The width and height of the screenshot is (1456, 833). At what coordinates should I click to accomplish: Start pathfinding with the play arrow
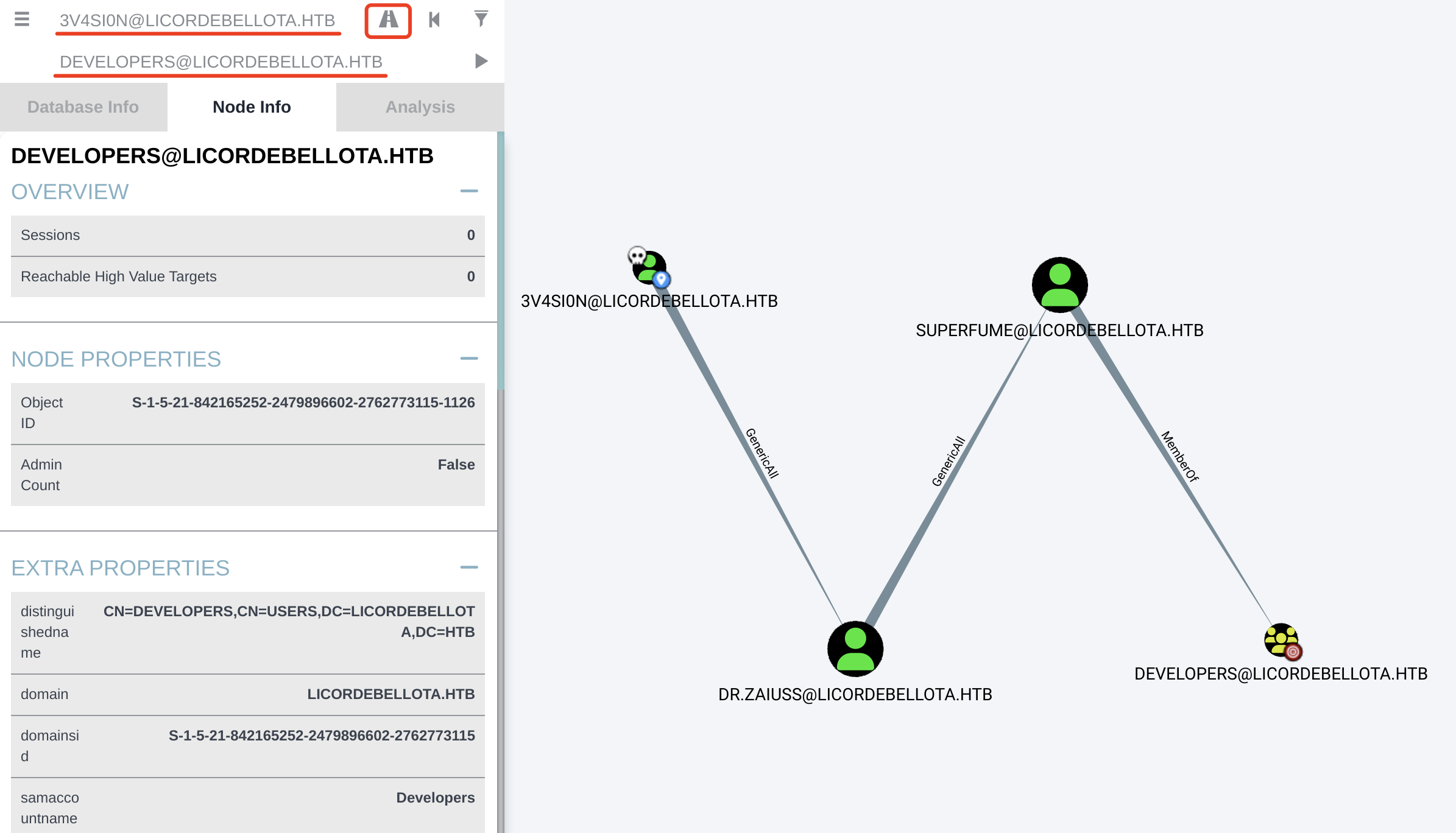point(481,61)
